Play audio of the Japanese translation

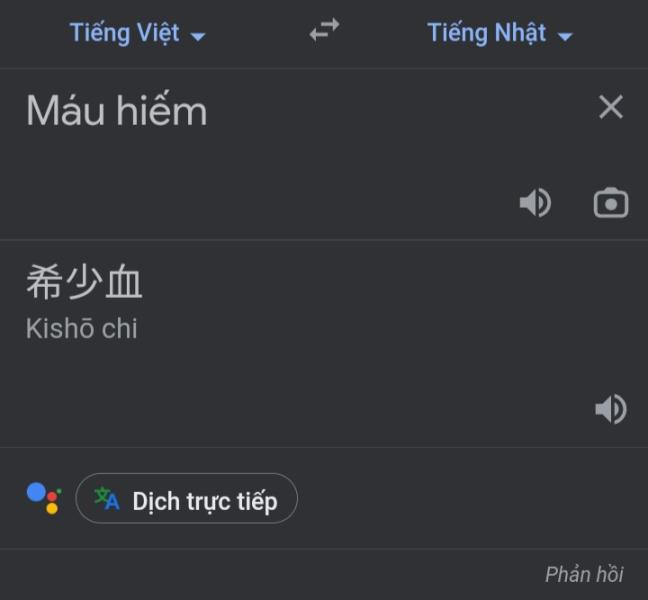click(611, 409)
